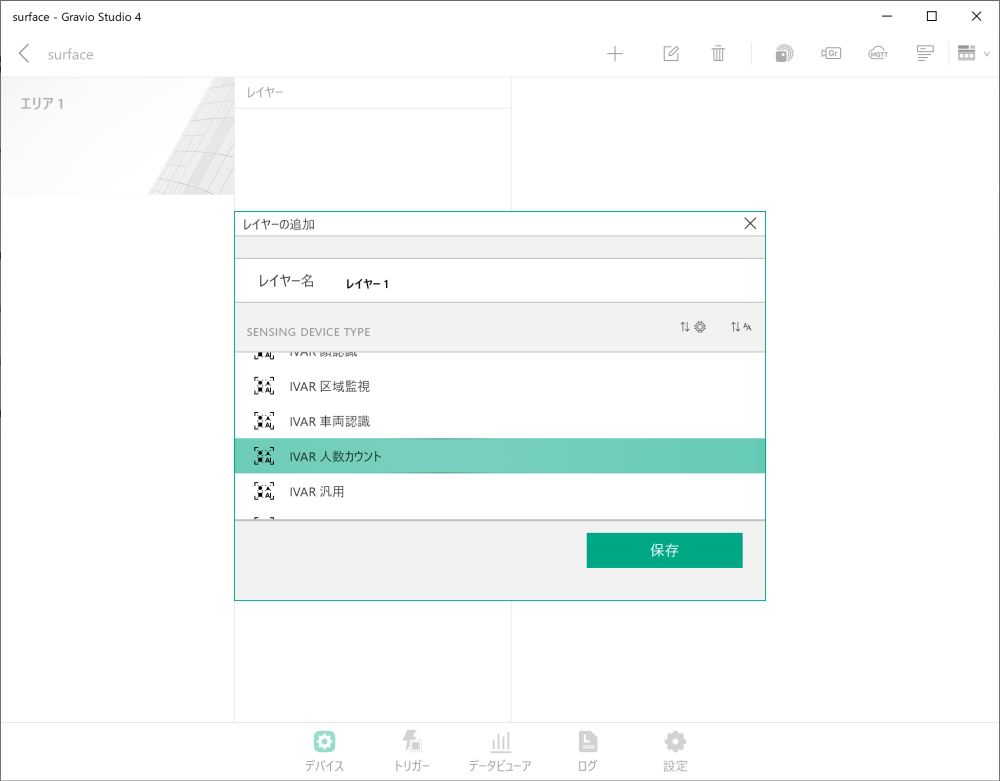Select IVAR 人数カウント device type
Image resolution: width=1000 pixels, height=781 pixels.
tap(500, 456)
